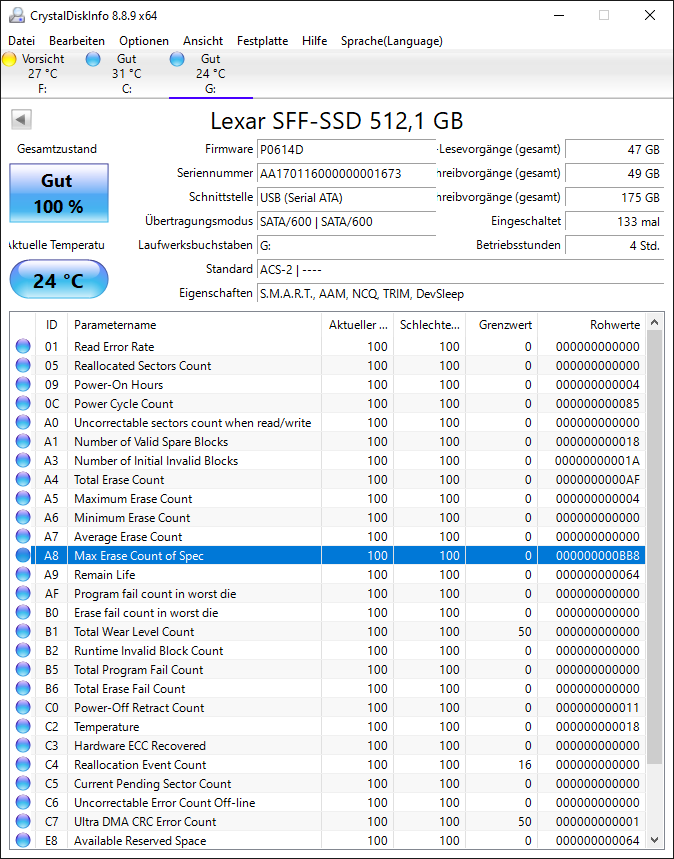Click the Standard field ACS-2

pyautogui.click(x=460, y=270)
